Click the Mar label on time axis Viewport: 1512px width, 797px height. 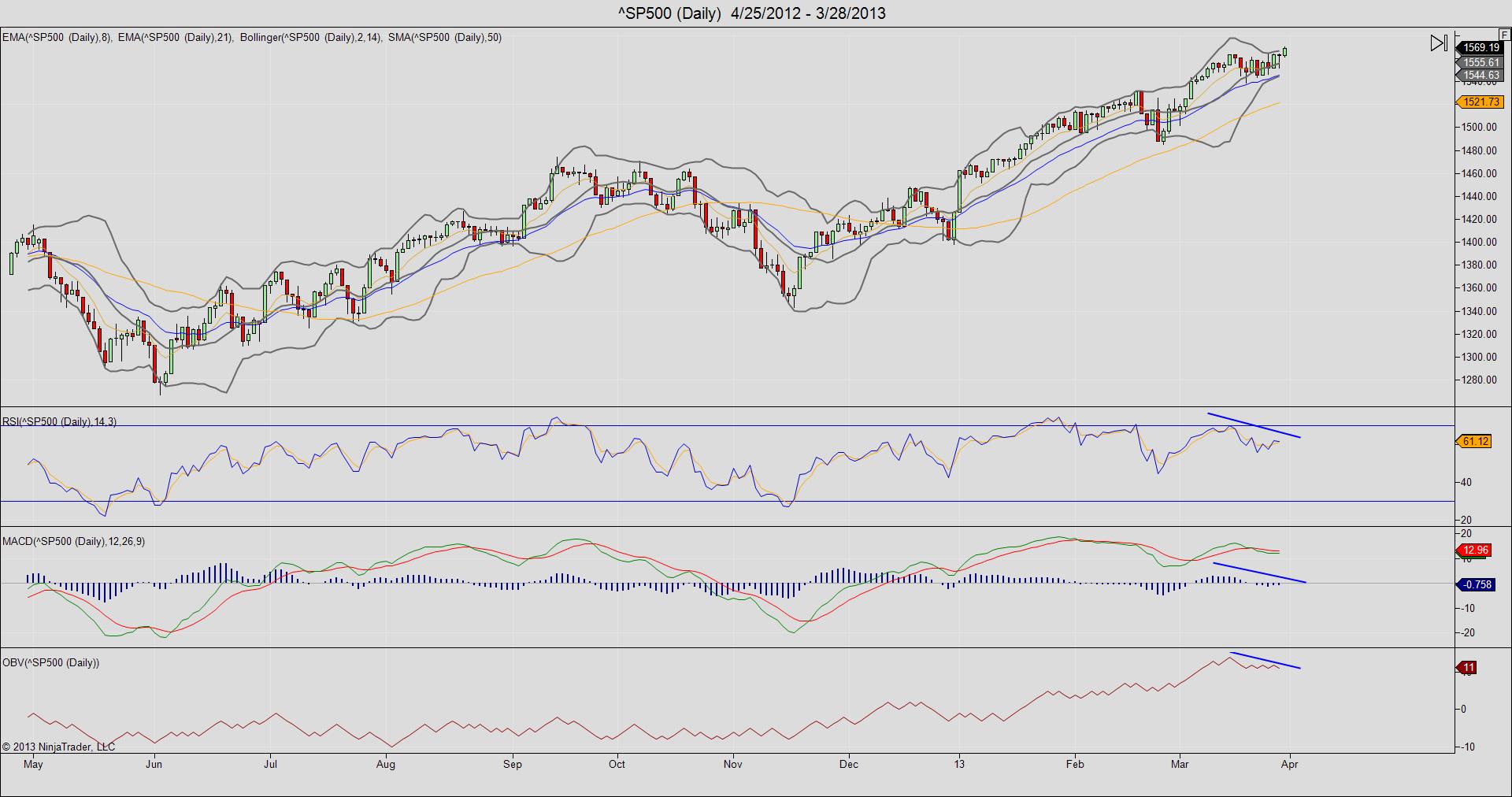click(x=1180, y=764)
